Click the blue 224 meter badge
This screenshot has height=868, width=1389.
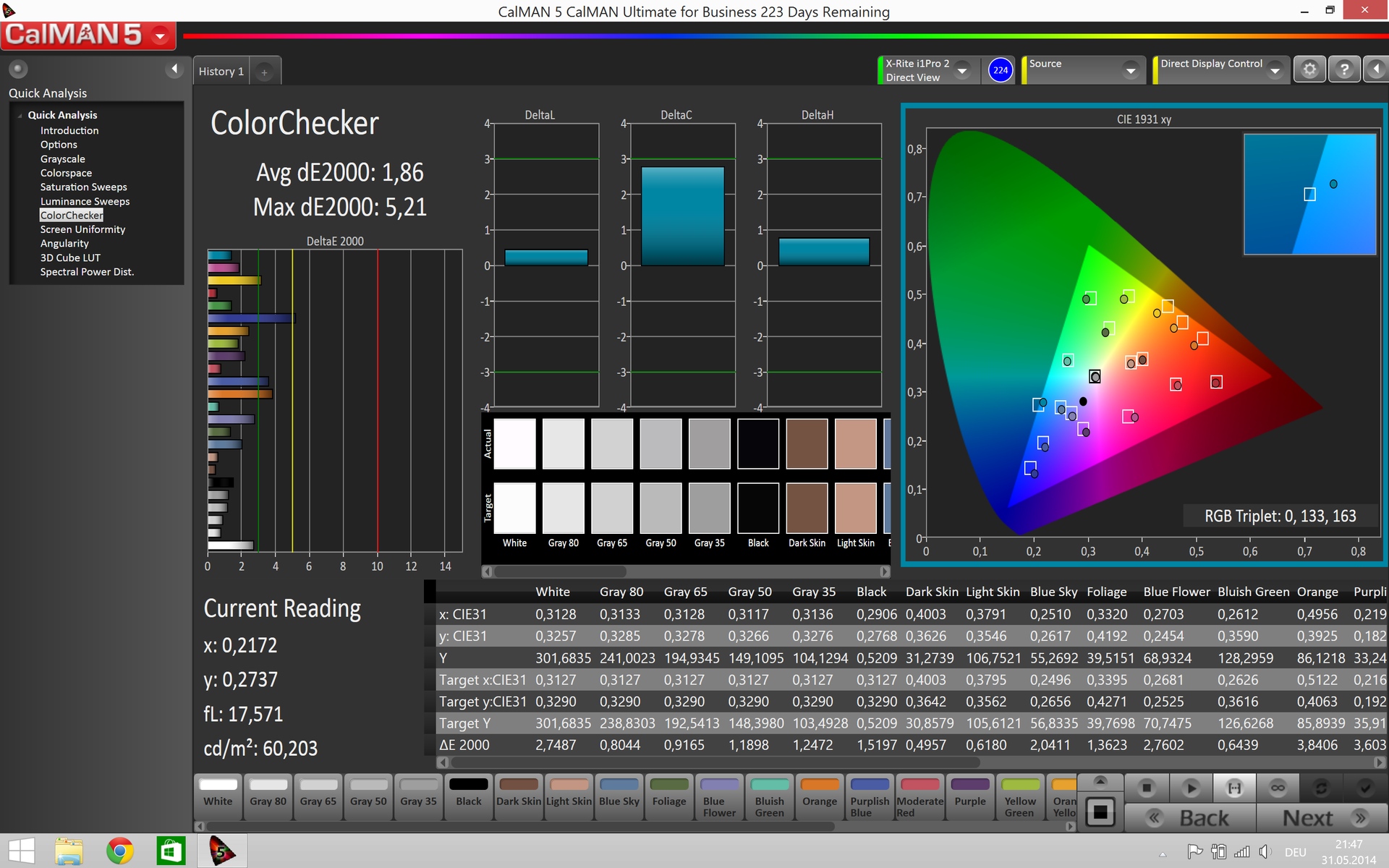[x=1000, y=70]
